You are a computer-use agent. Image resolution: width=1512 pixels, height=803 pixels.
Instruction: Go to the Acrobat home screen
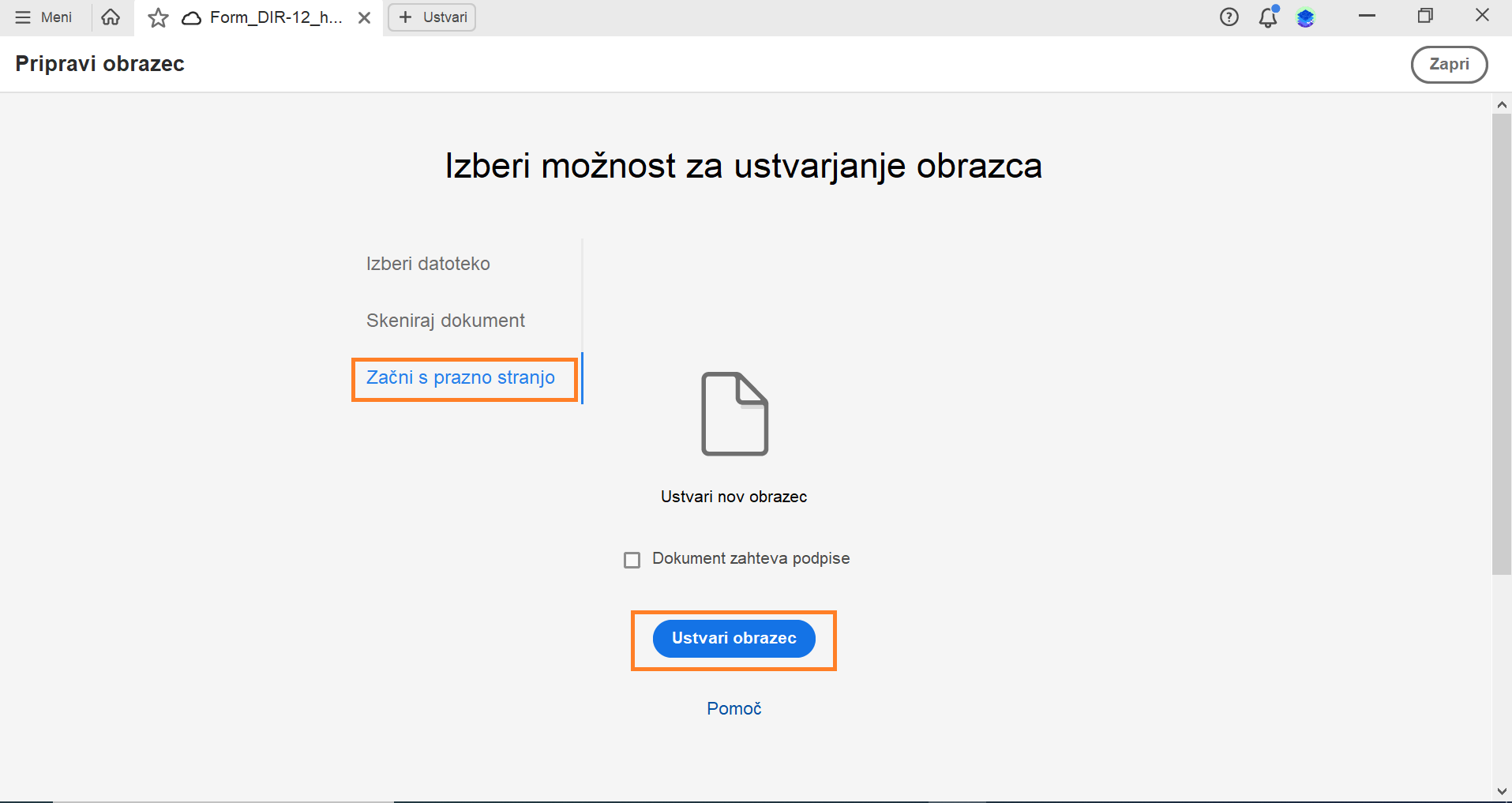[x=111, y=17]
